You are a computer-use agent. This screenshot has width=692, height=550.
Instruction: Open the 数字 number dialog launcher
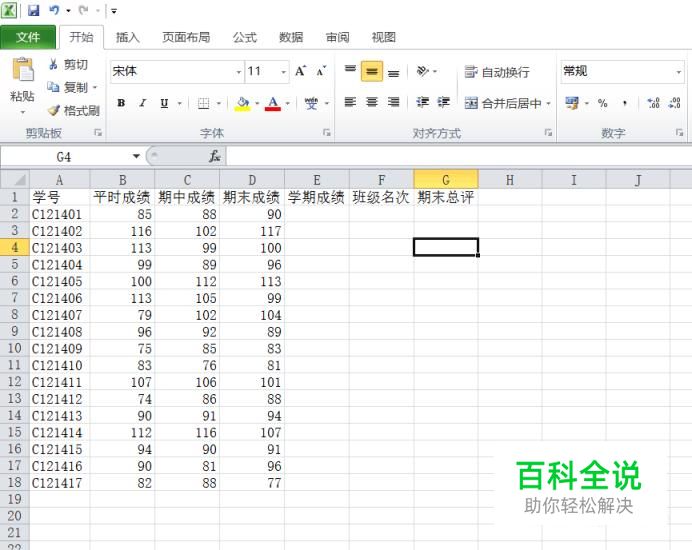(679, 132)
